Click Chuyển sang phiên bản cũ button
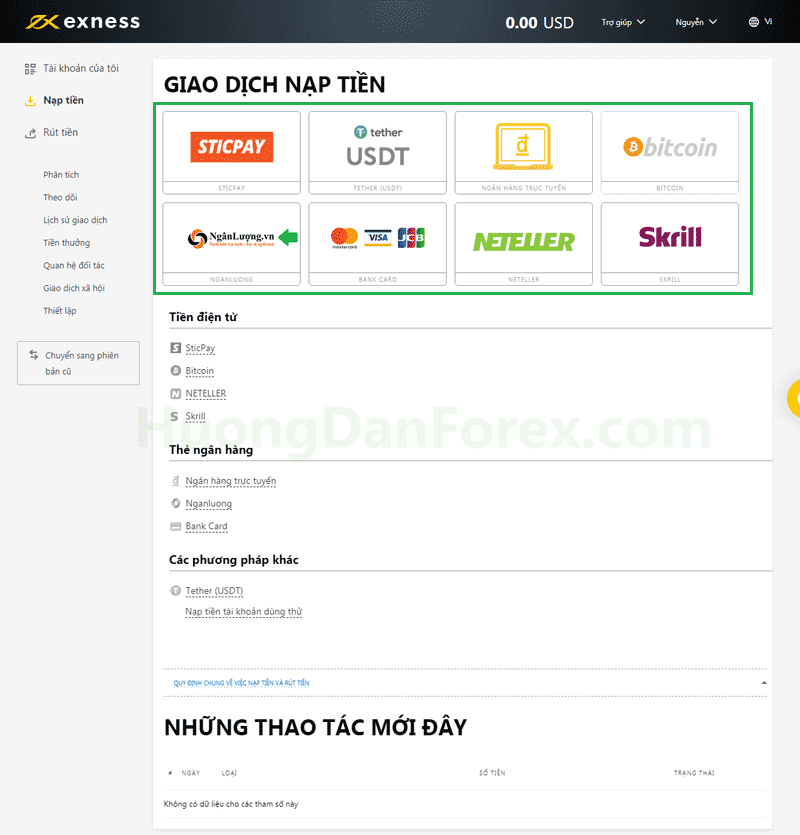 click(78, 363)
